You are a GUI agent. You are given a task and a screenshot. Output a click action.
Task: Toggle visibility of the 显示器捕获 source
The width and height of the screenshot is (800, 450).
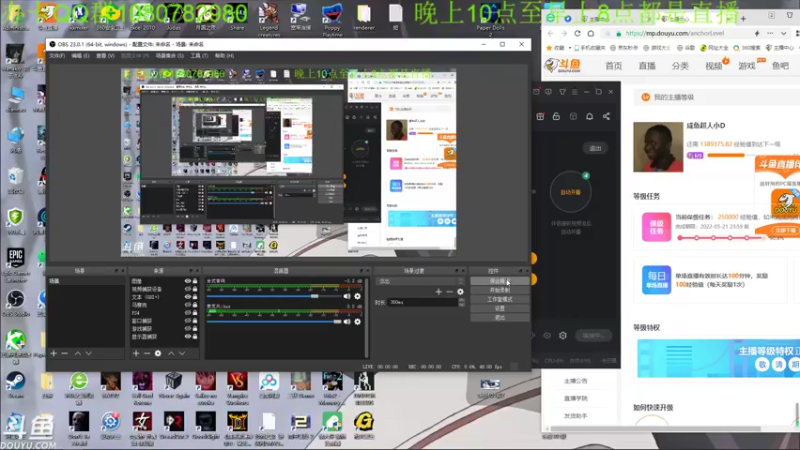(187, 337)
